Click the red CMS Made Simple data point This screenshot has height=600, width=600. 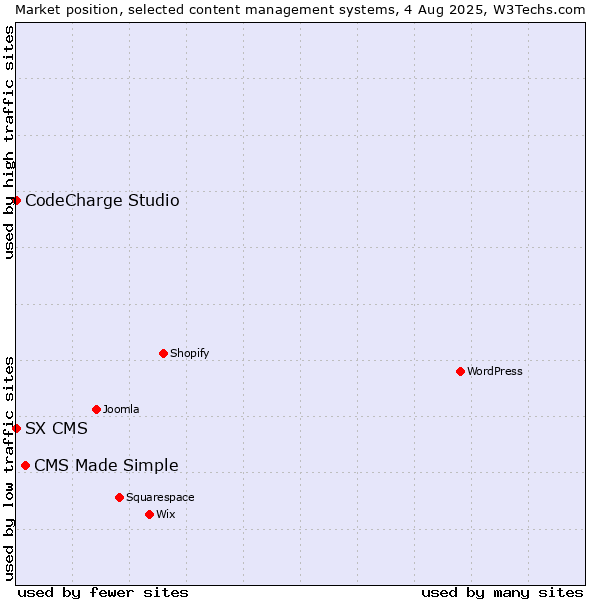point(26,466)
